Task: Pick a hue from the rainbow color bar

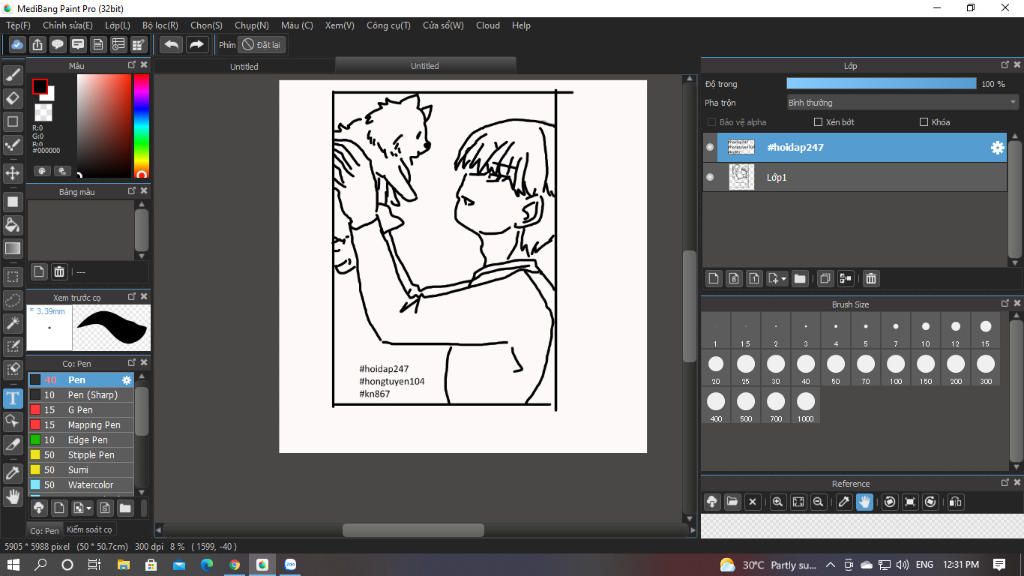Action: tap(141, 125)
